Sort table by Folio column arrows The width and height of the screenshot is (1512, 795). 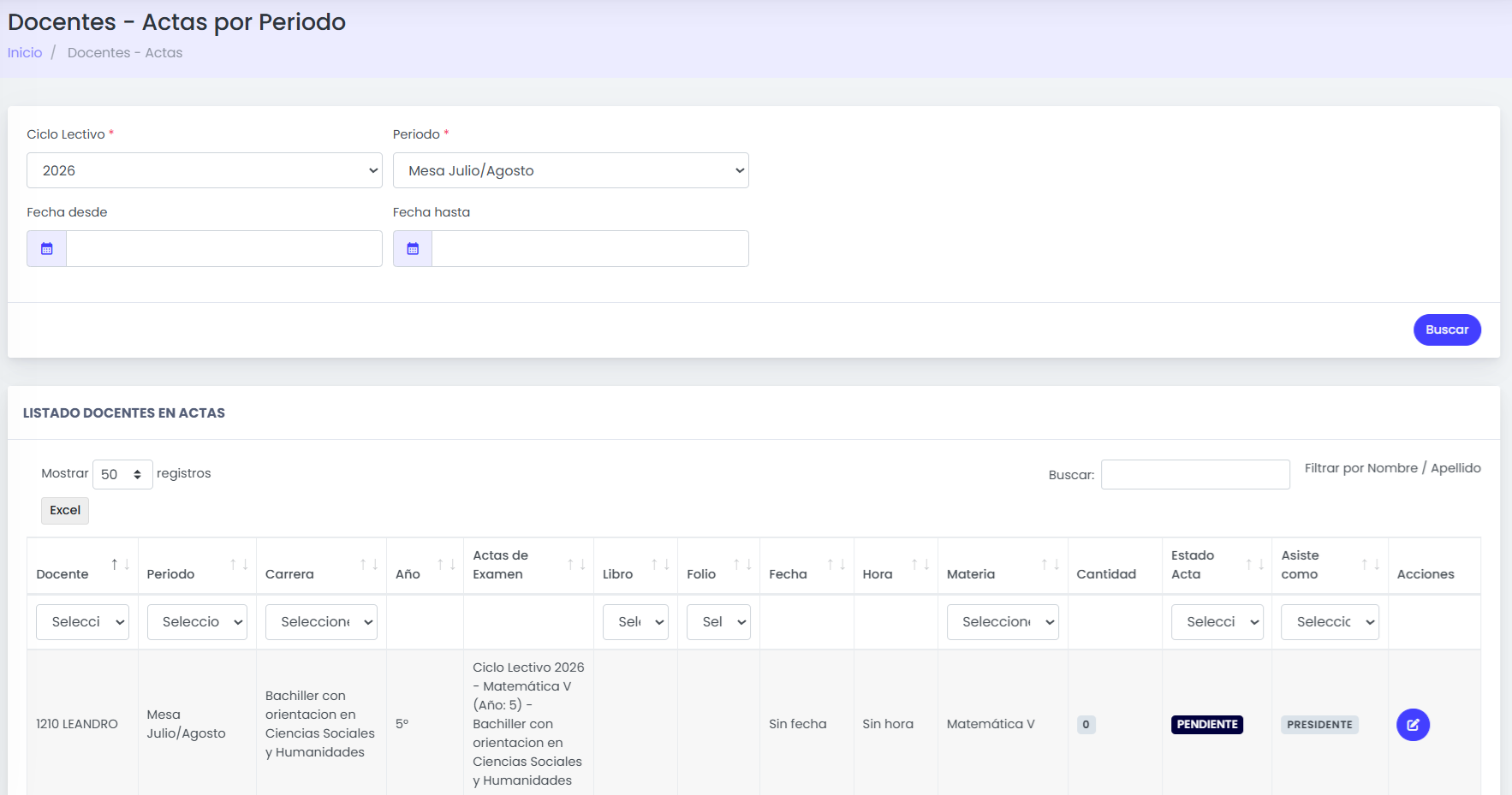pyautogui.click(x=742, y=565)
